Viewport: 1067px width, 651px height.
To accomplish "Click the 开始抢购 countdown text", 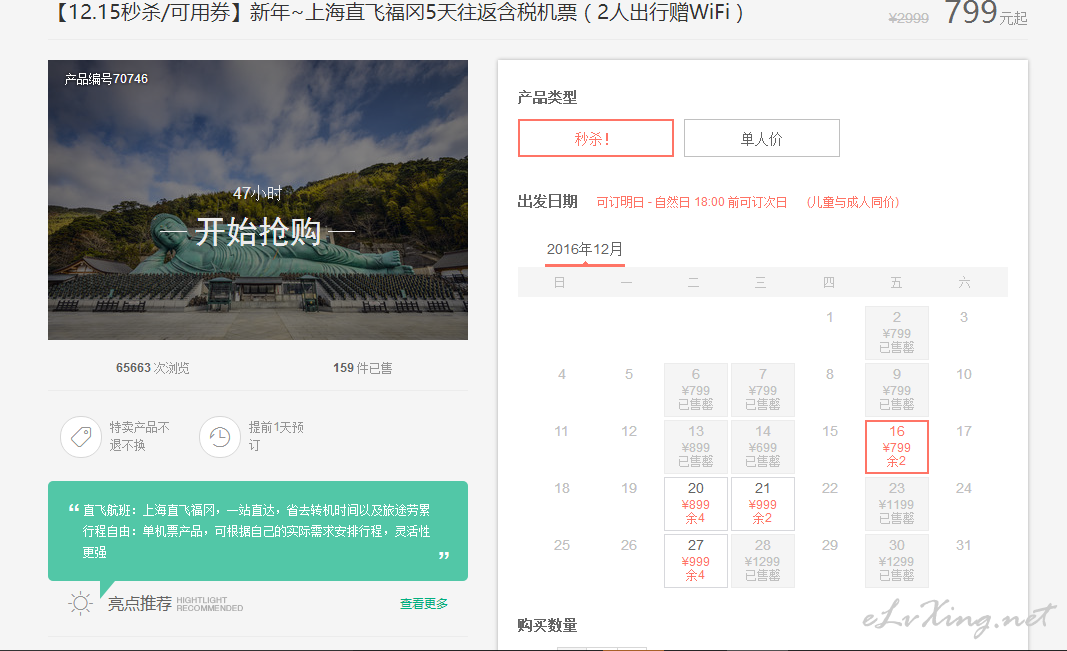I will pyautogui.click(x=258, y=232).
